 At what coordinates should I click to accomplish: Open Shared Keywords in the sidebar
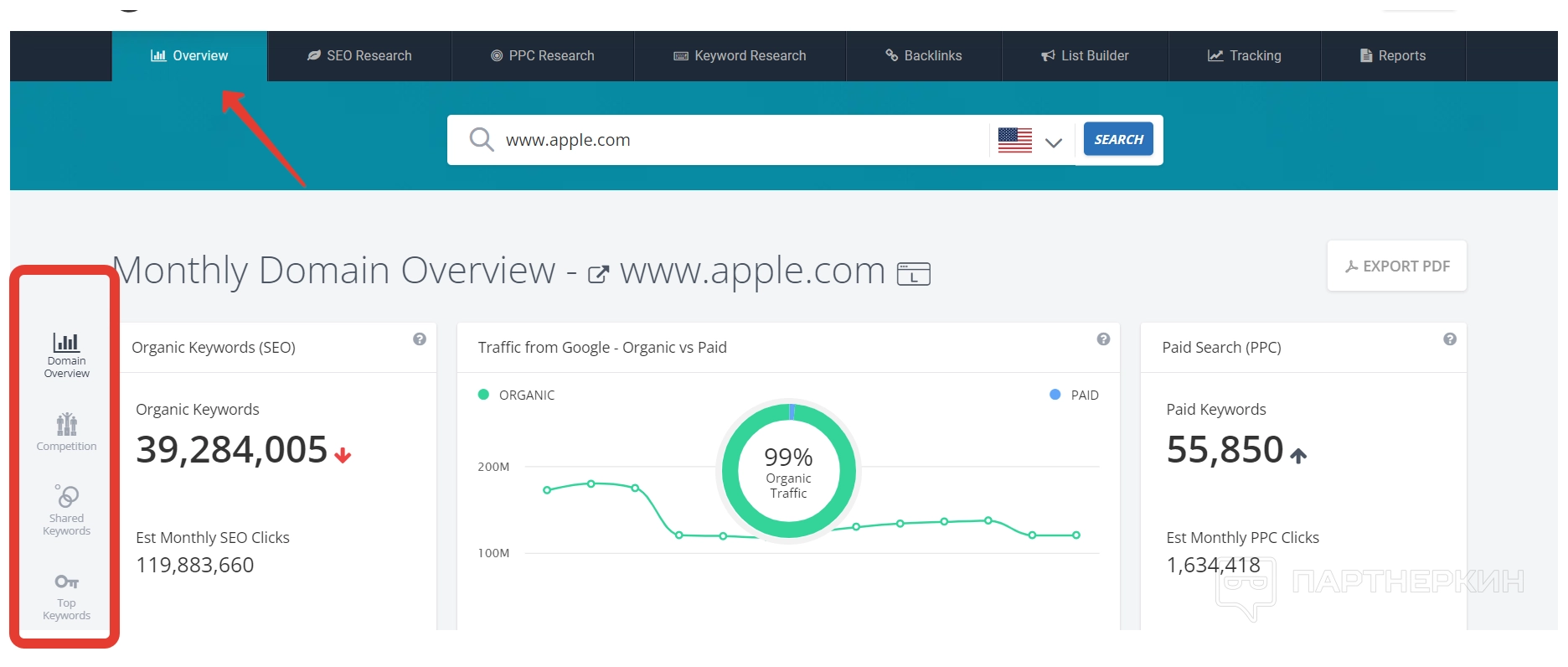coord(67,511)
